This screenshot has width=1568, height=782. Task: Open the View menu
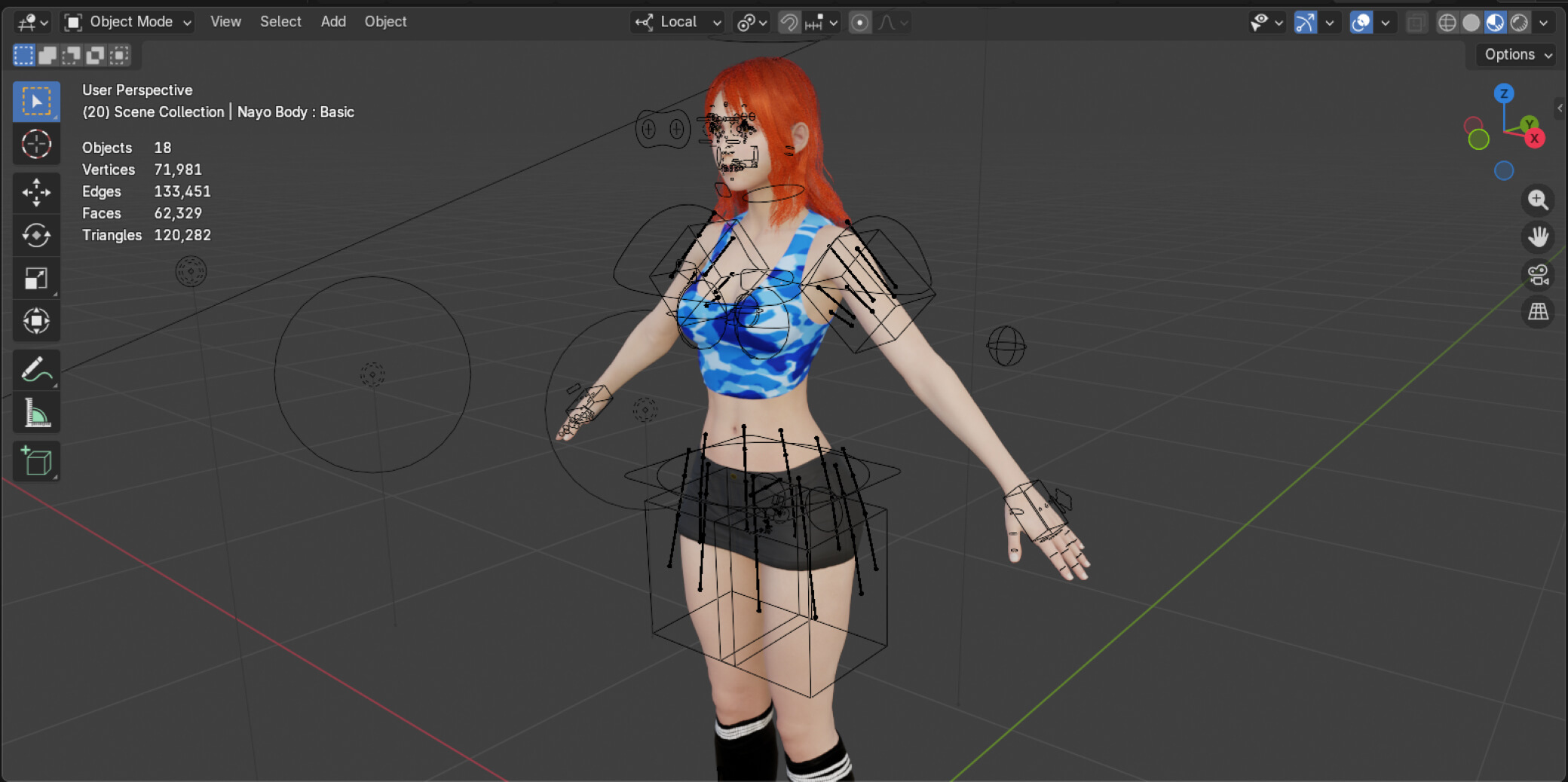tap(225, 22)
